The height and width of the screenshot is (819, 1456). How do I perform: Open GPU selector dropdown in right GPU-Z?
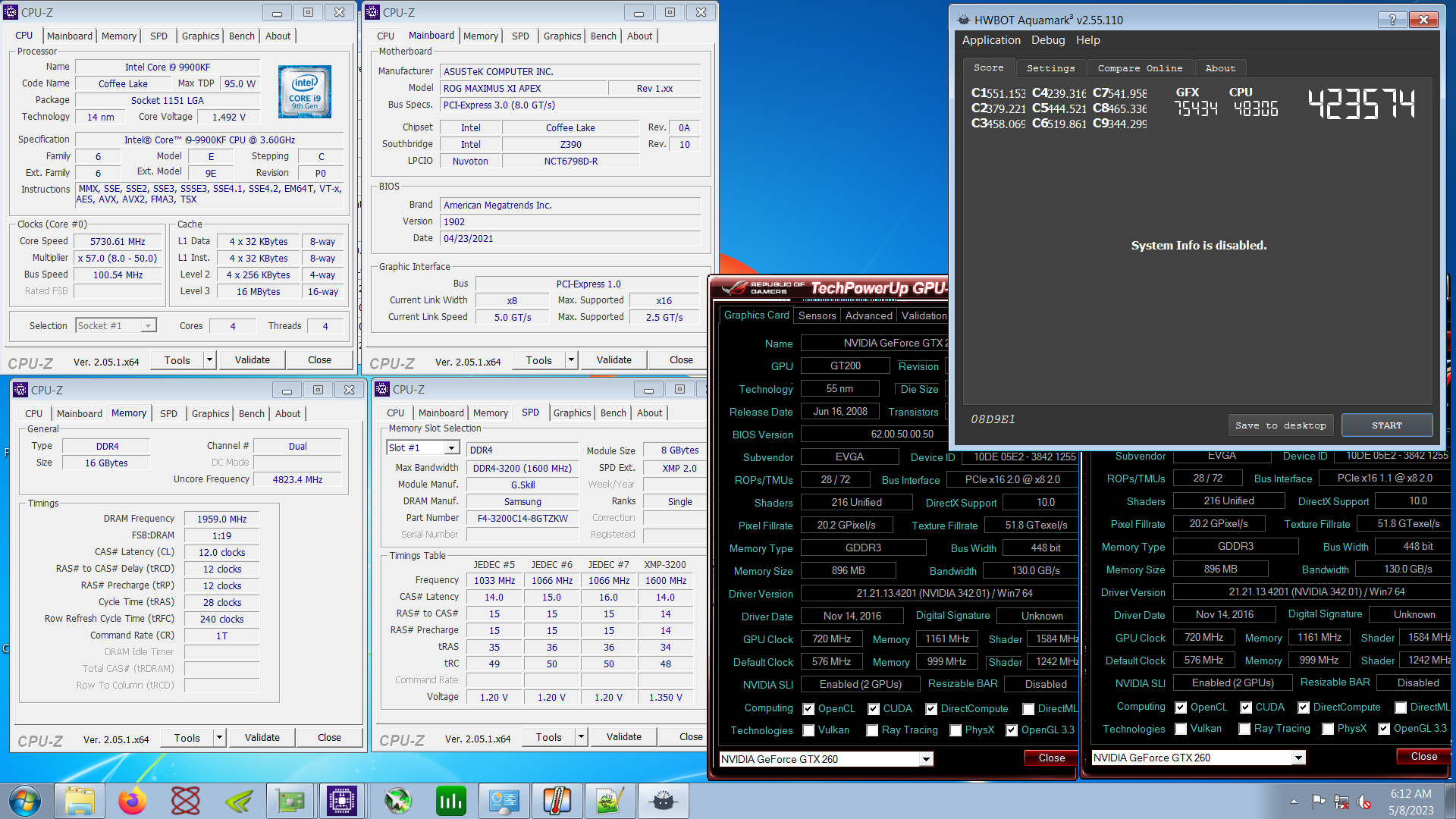[1298, 758]
